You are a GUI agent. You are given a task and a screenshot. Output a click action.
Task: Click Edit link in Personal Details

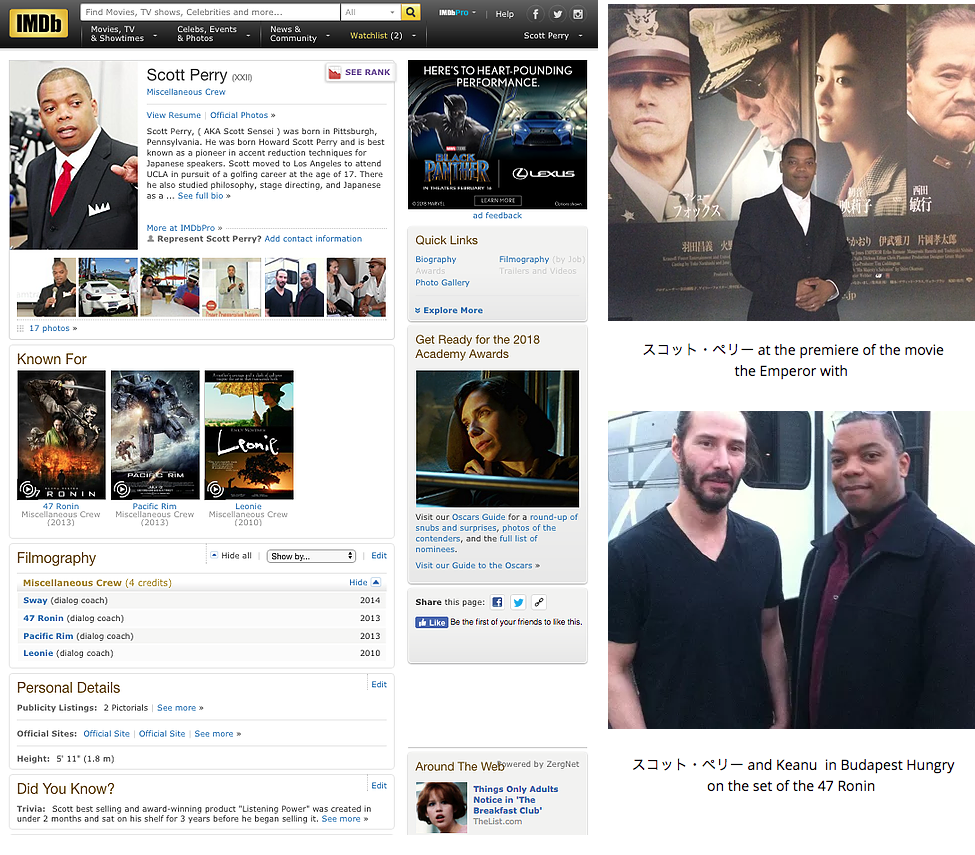point(379,685)
